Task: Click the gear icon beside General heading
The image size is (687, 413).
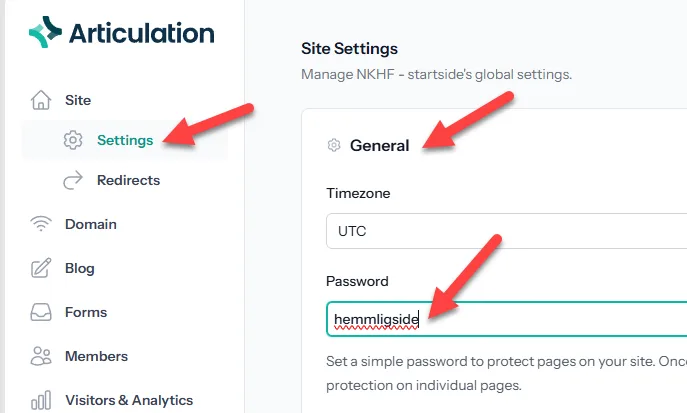Action: [334, 145]
